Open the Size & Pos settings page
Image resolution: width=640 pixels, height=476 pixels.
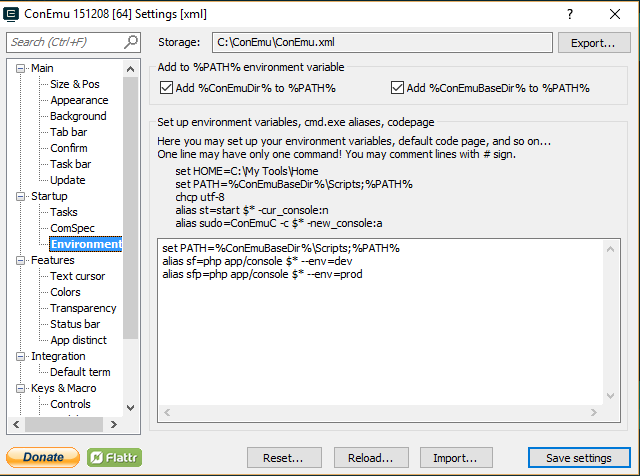(x=75, y=84)
